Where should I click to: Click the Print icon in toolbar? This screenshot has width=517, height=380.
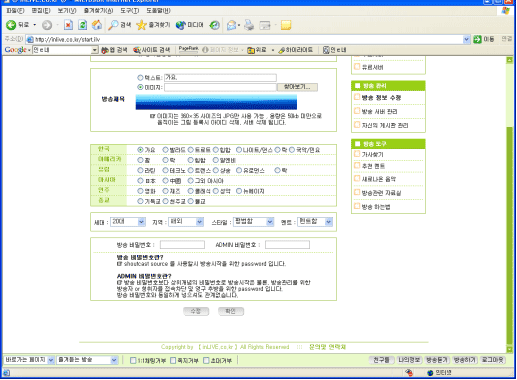(x=249, y=25)
